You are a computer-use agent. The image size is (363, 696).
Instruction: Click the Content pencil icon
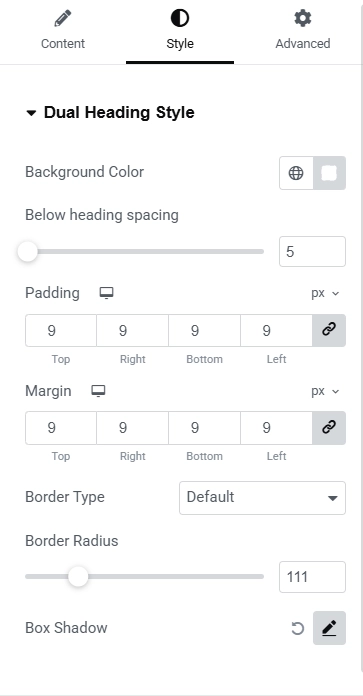coord(63,19)
